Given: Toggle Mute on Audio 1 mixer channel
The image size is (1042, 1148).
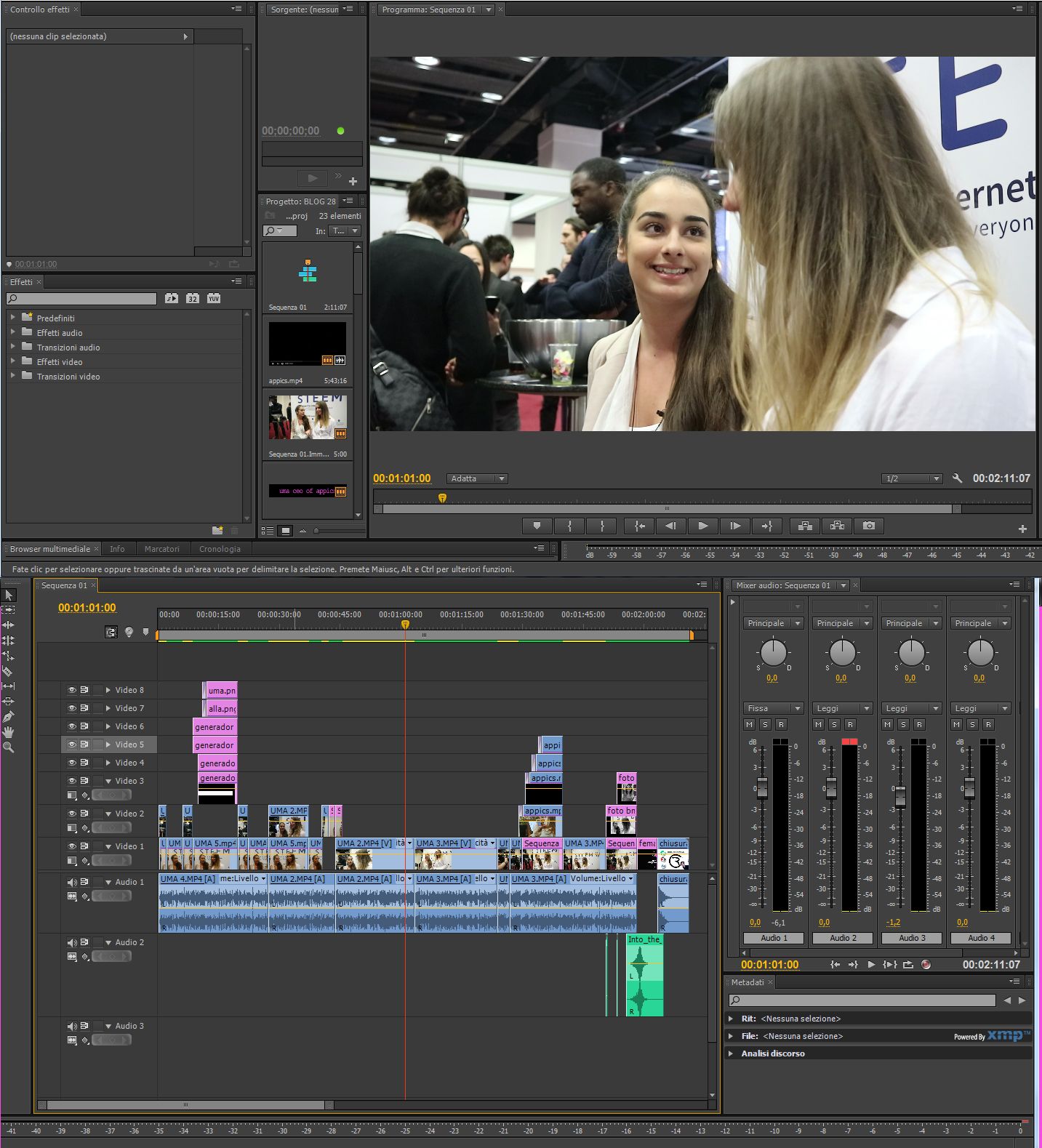Looking at the screenshot, I should 749,724.
